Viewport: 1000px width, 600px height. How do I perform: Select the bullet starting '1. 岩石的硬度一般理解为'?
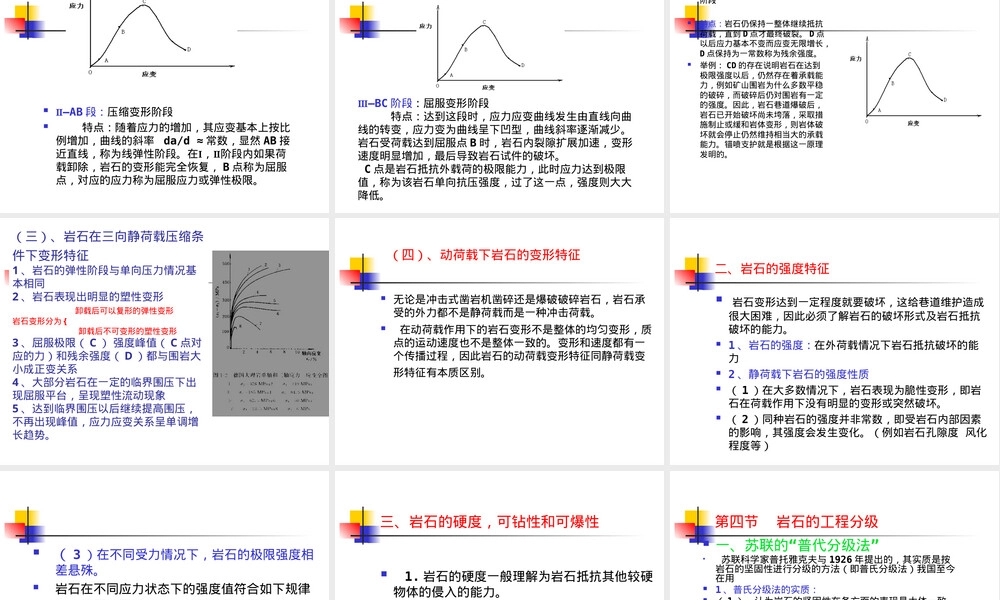pos(523,584)
